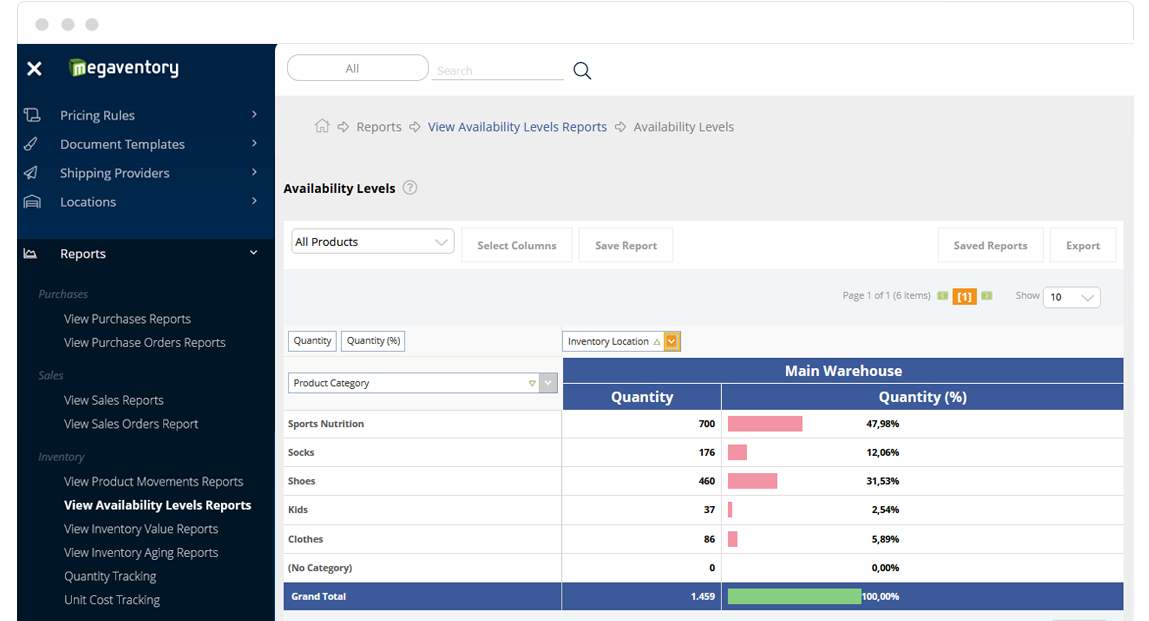Screen dimensions: 1149x621
Task: Click the home breadcrumb icon
Action: [322, 127]
